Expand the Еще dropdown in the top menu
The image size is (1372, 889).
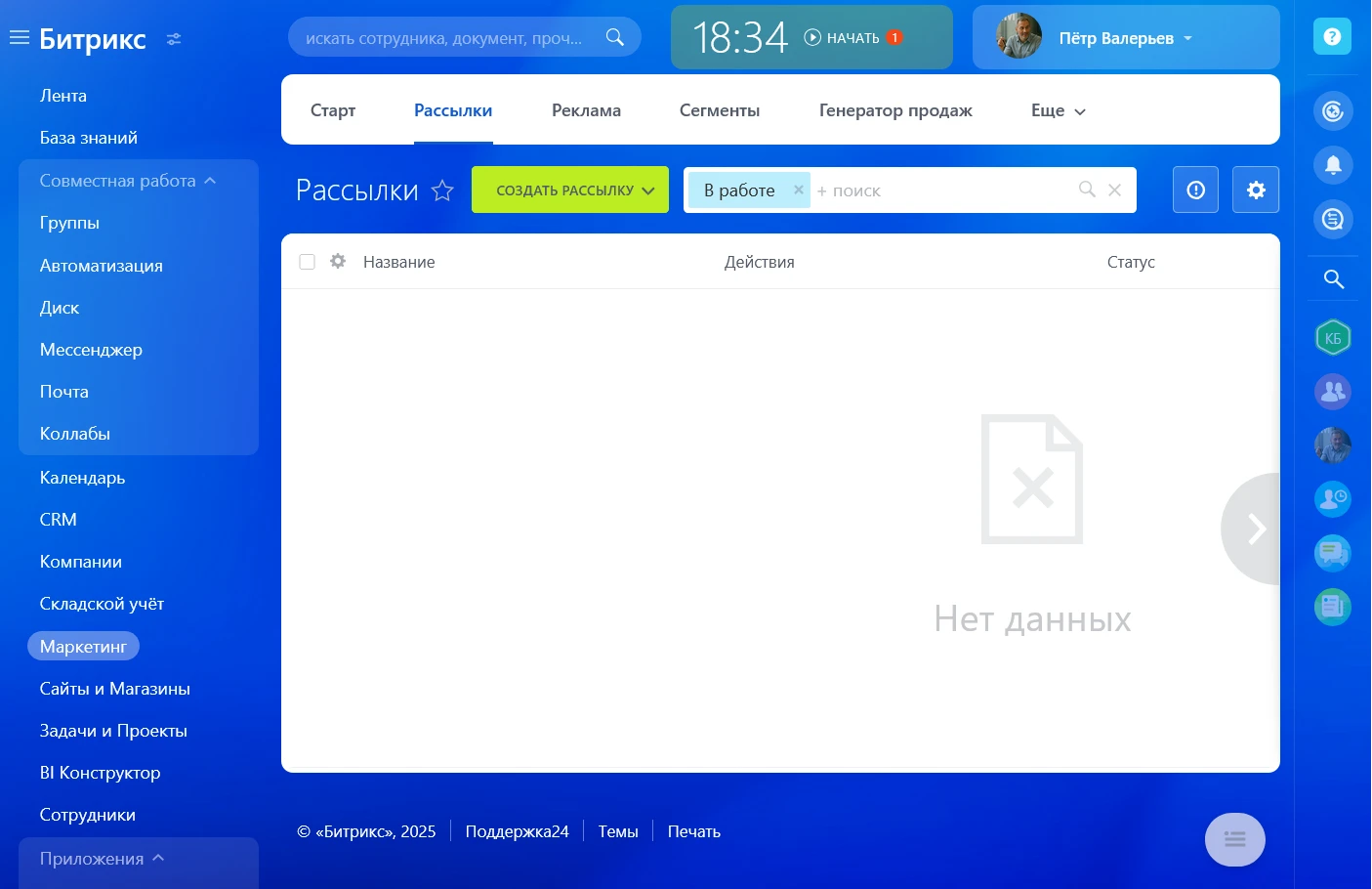[x=1056, y=110]
